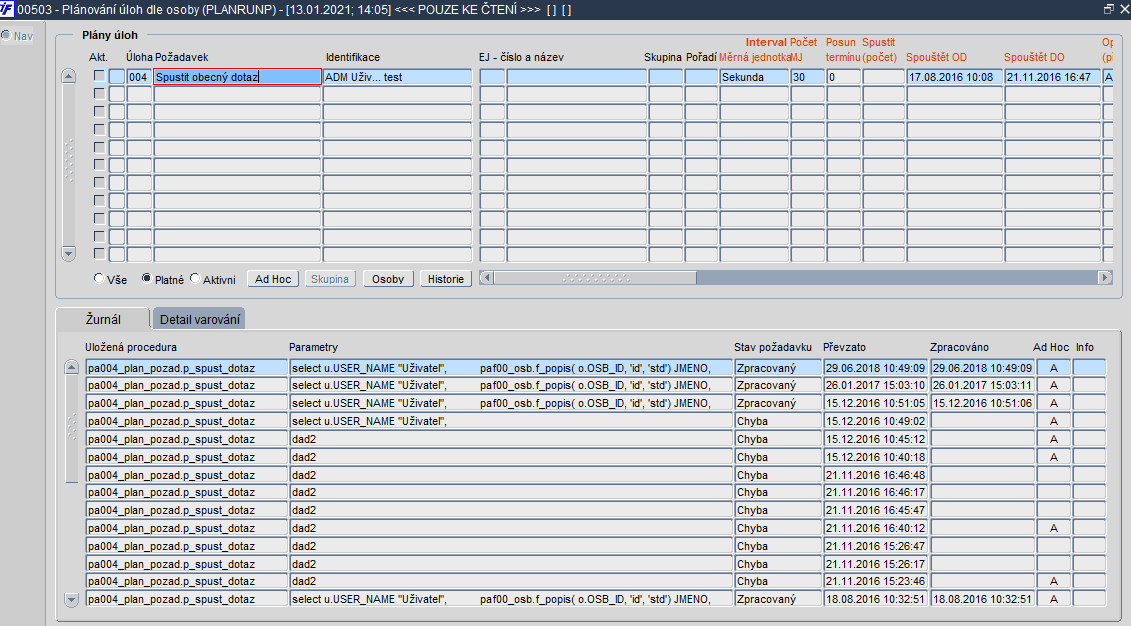The height and width of the screenshot is (626, 1131).
Task: Click the Počet MJ field with 30
Action: (807, 76)
